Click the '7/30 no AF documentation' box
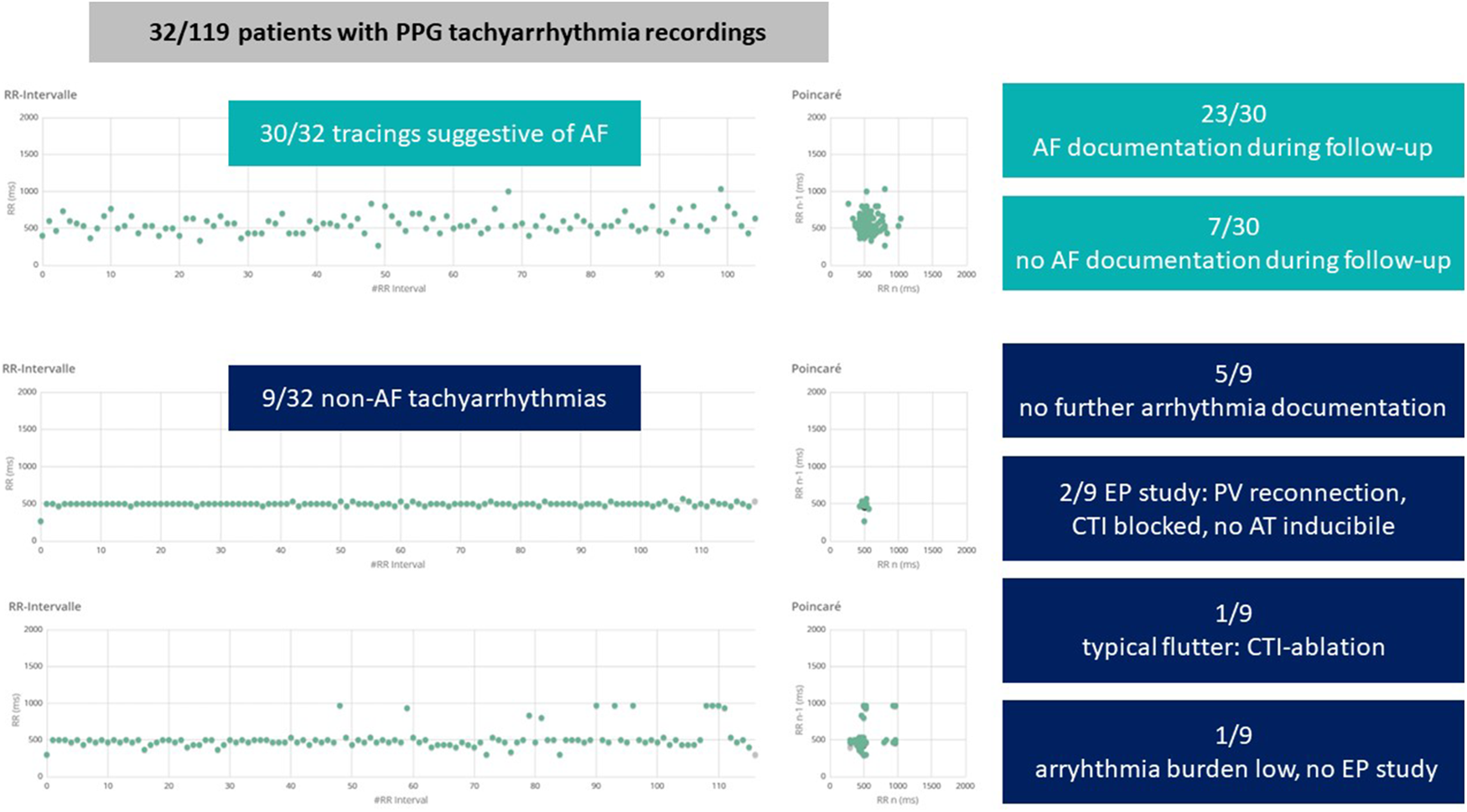 (x=1232, y=243)
